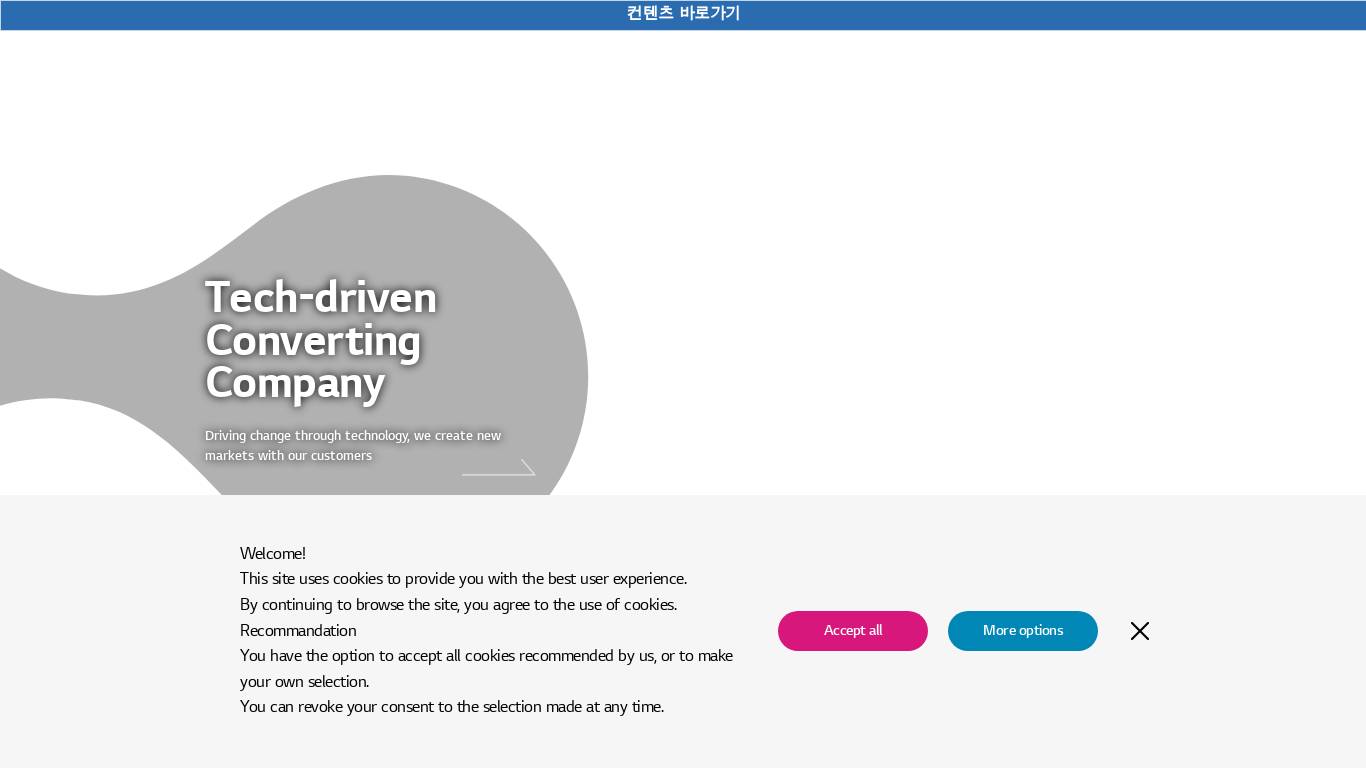Screen dimensions: 1366x768
Task: Click the "This site uses cookies" sentence
Action: click(x=464, y=579)
